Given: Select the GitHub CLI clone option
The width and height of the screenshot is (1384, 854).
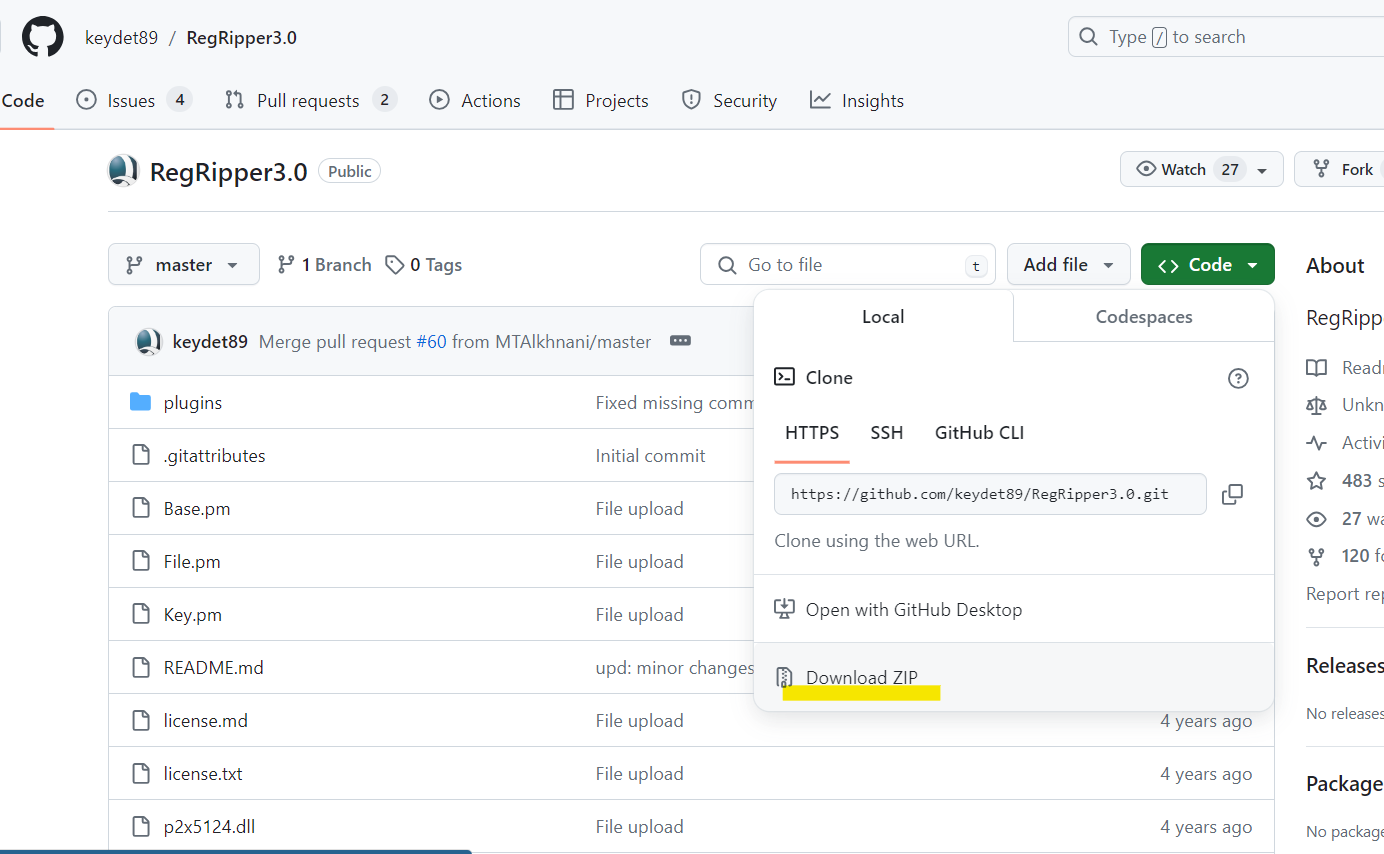Looking at the screenshot, I should point(979,432).
